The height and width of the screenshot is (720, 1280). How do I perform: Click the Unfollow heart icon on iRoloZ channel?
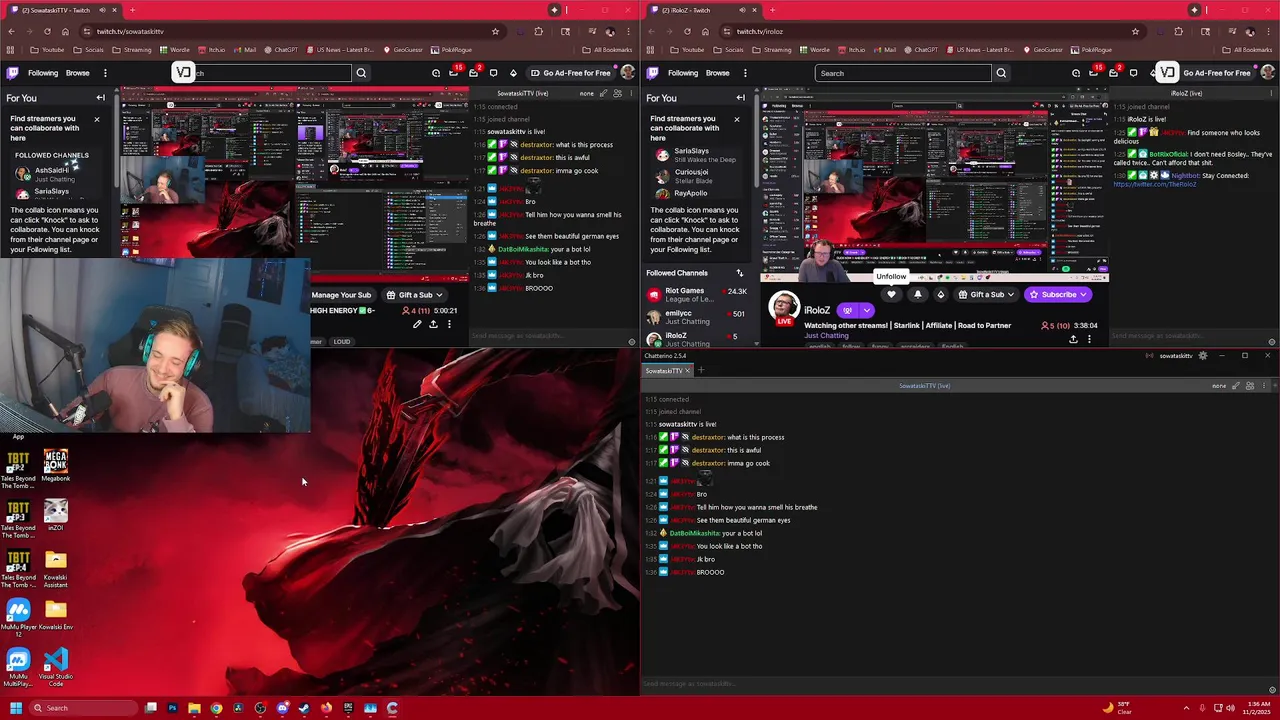(x=891, y=295)
